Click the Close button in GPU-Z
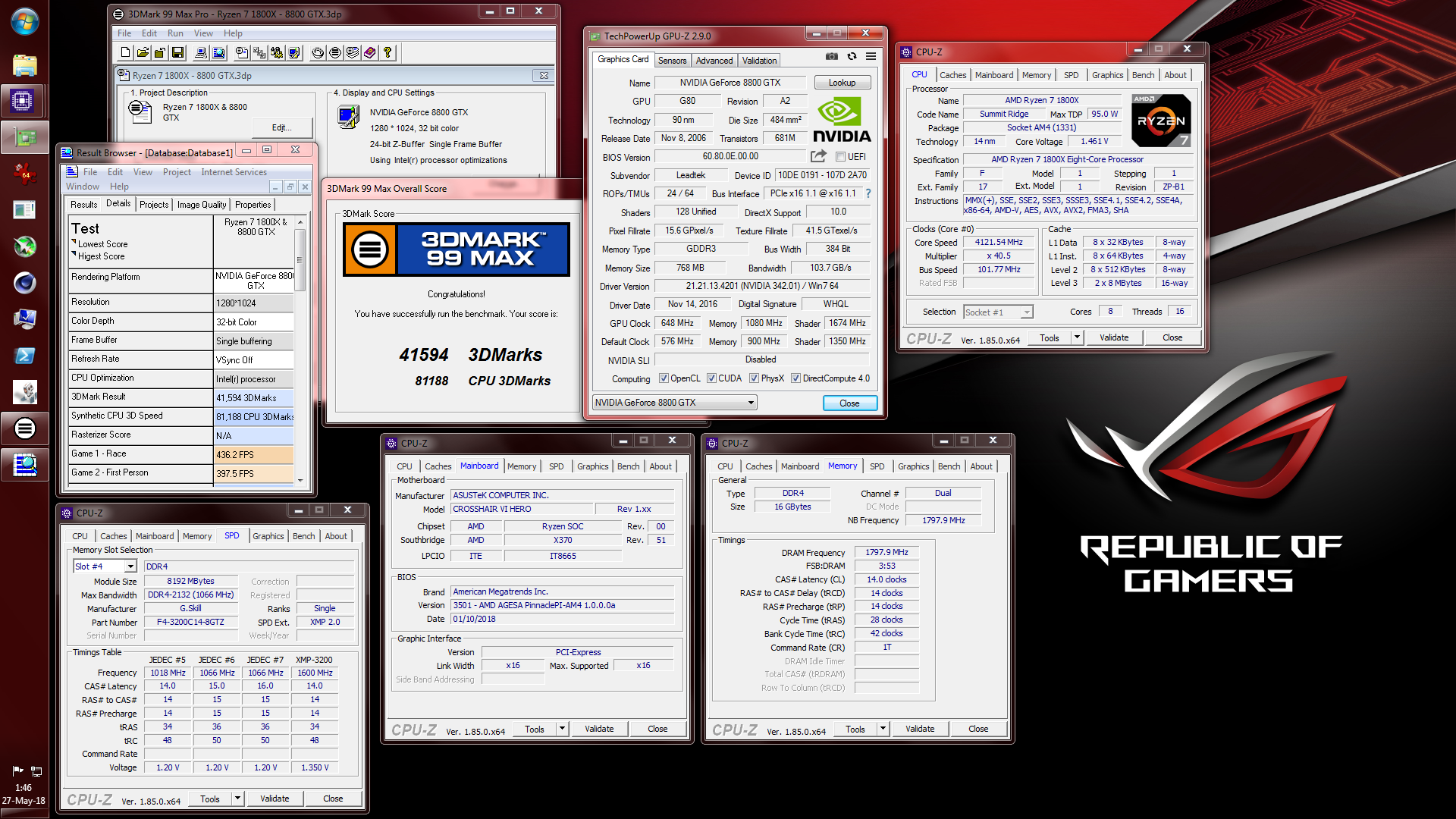The image size is (1456, 819). pos(849,403)
